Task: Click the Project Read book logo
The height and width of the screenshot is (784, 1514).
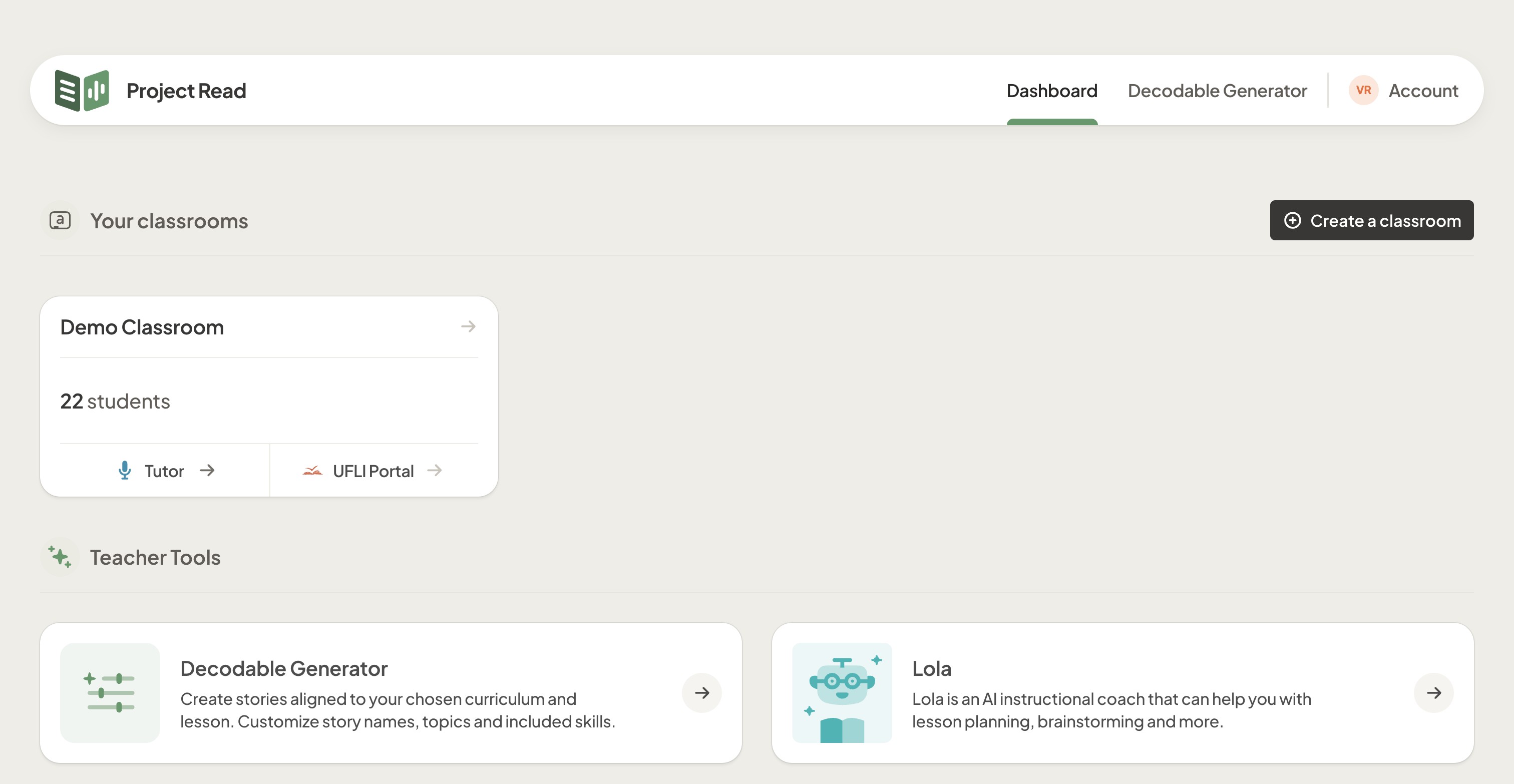Action: pos(82,91)
